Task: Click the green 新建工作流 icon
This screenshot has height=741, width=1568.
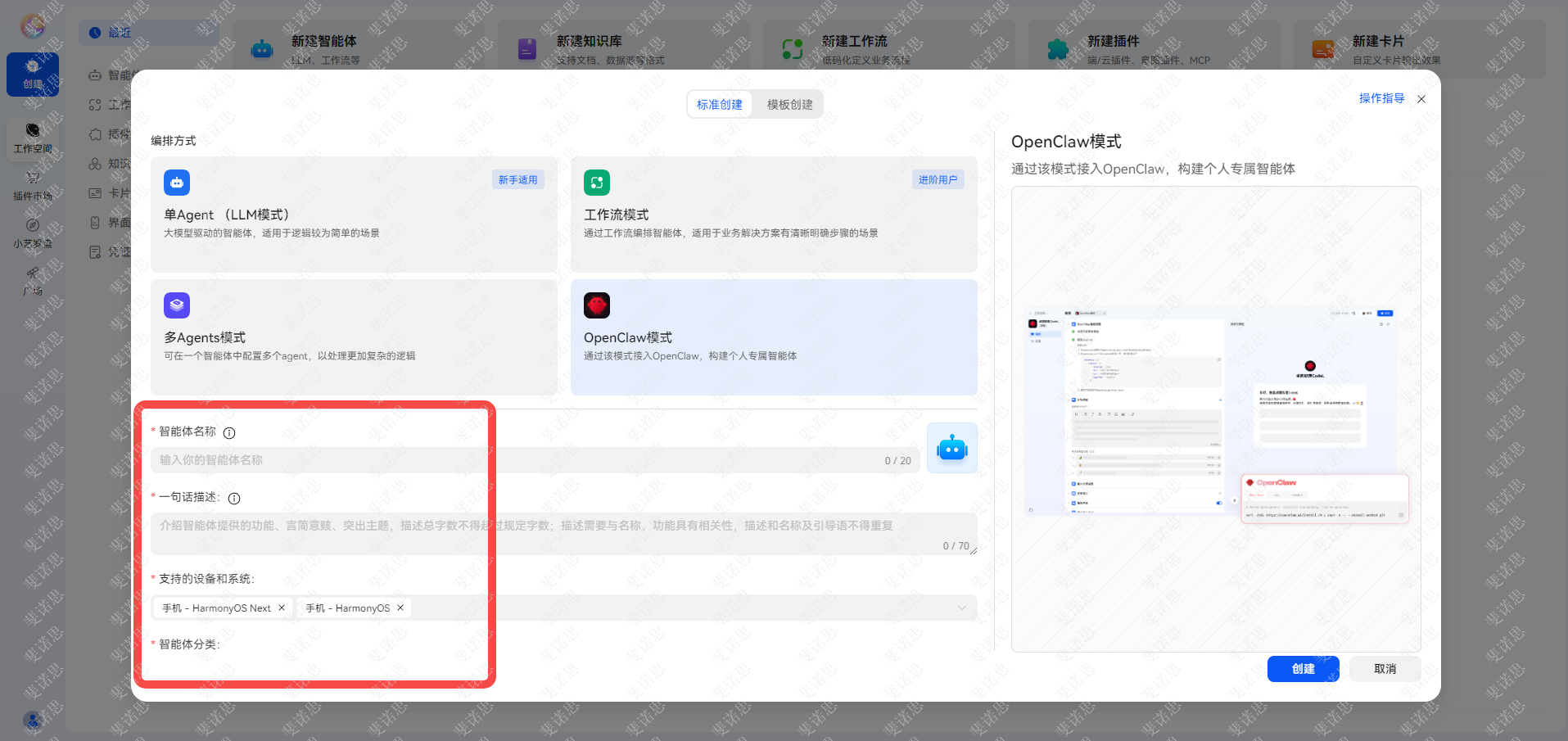Action: pyautogui.click(x=793, y=49)
